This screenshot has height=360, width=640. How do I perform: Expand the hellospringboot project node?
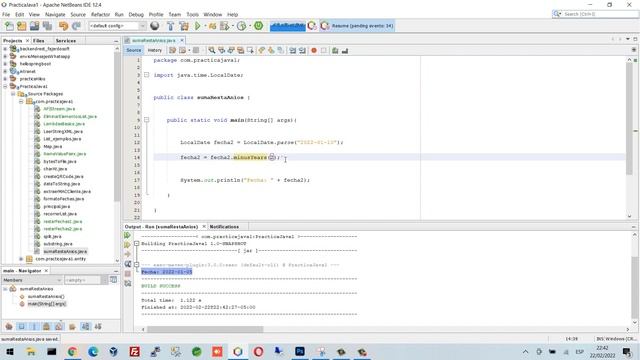5,64
